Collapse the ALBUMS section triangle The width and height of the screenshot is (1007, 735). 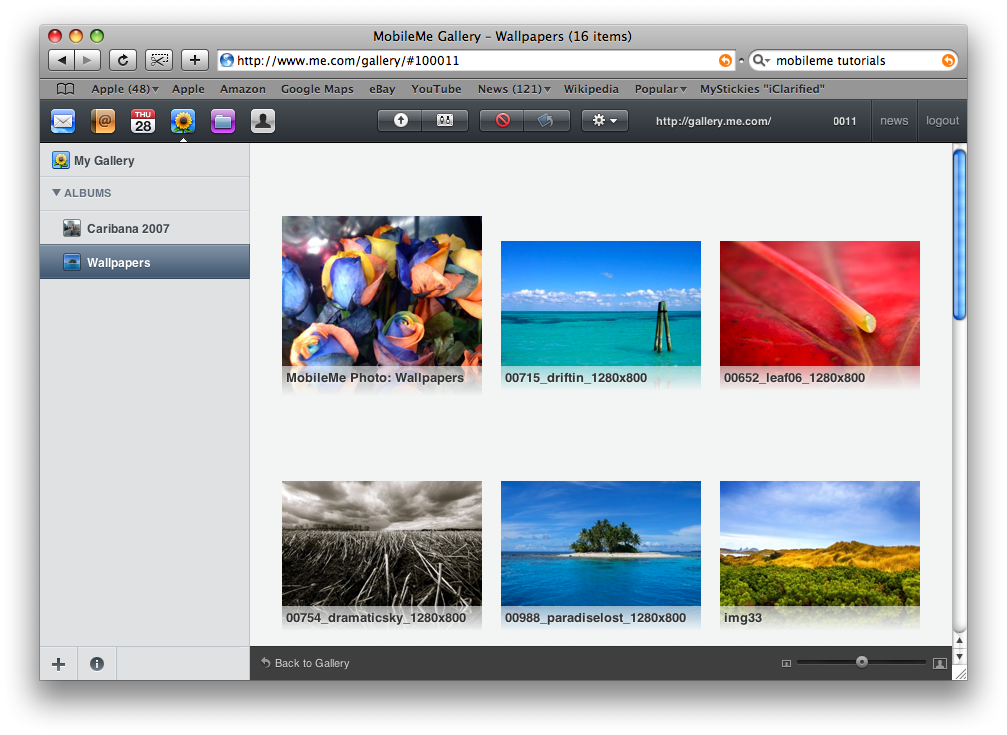click(x=57, y=193)
